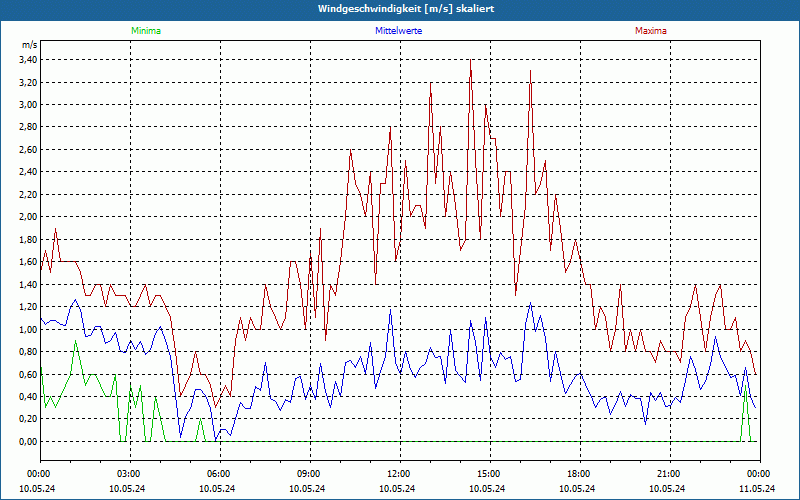The height and width of the screenshot is (500, 800).
Task: Select the green 'Minima' legend label
Action: click(146, 31)
